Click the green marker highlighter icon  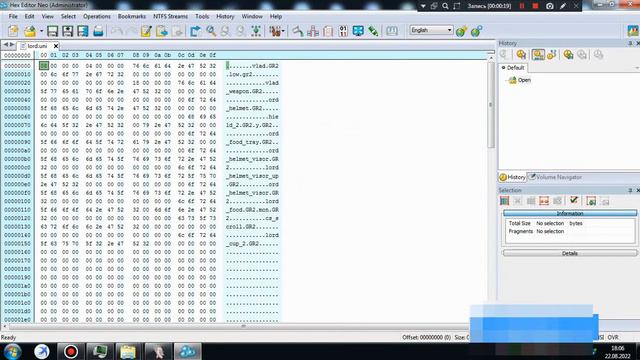click(x=373, y=31)
